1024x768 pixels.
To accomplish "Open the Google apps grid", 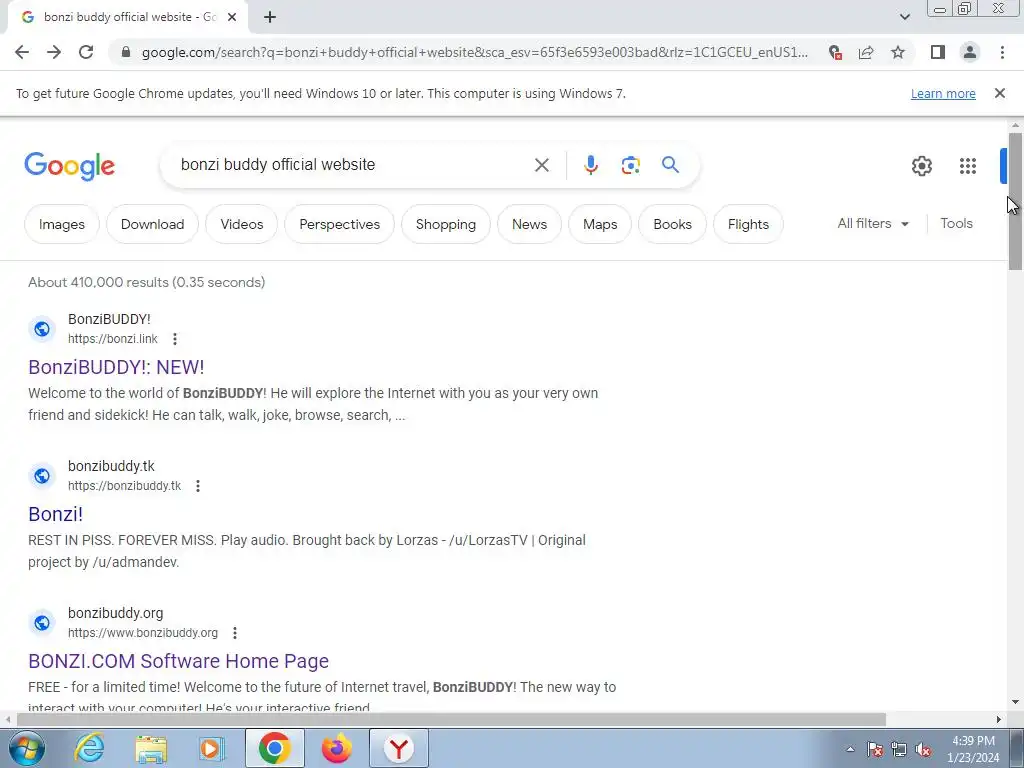I will click(968, 166).
